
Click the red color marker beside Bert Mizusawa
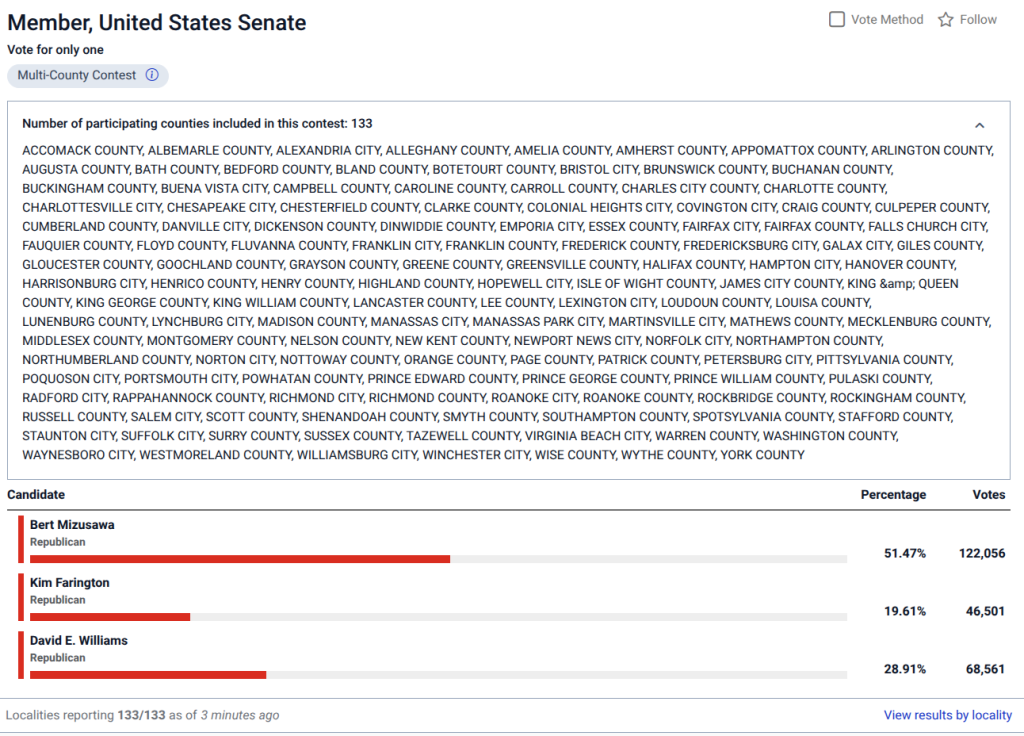pyautogui.click(x=21, y=539)
